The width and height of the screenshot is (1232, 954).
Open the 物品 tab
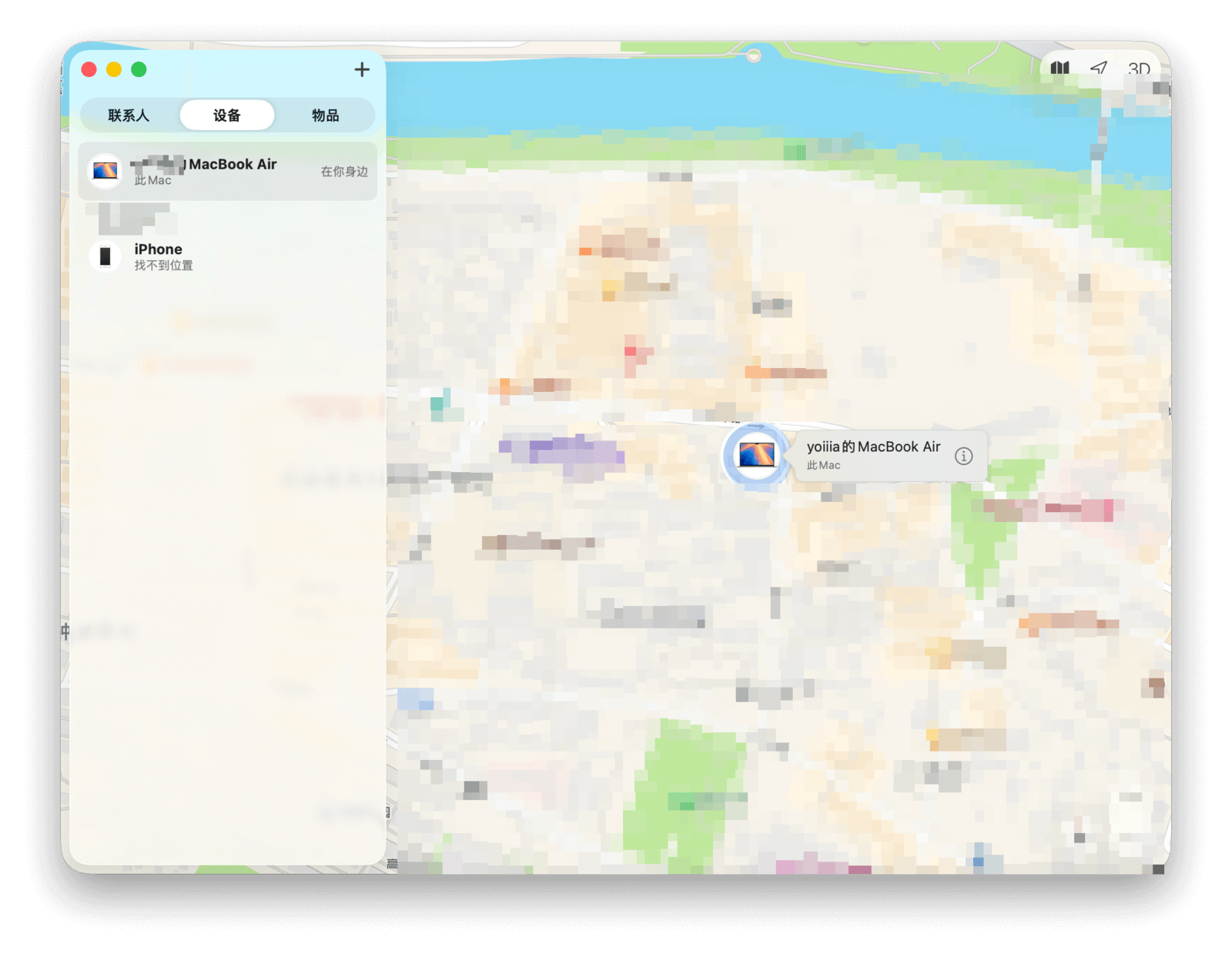(325, 115)
